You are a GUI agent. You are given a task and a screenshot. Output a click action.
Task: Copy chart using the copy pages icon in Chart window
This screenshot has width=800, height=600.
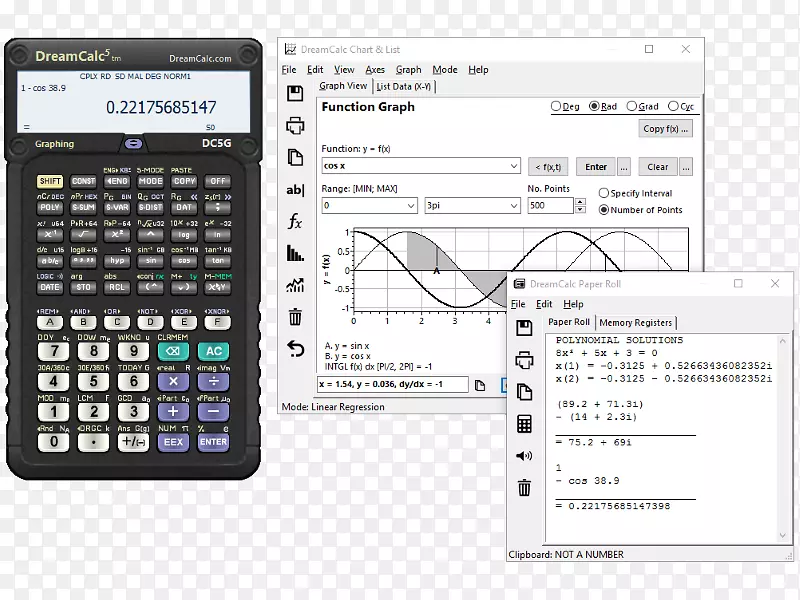[295, 157]
